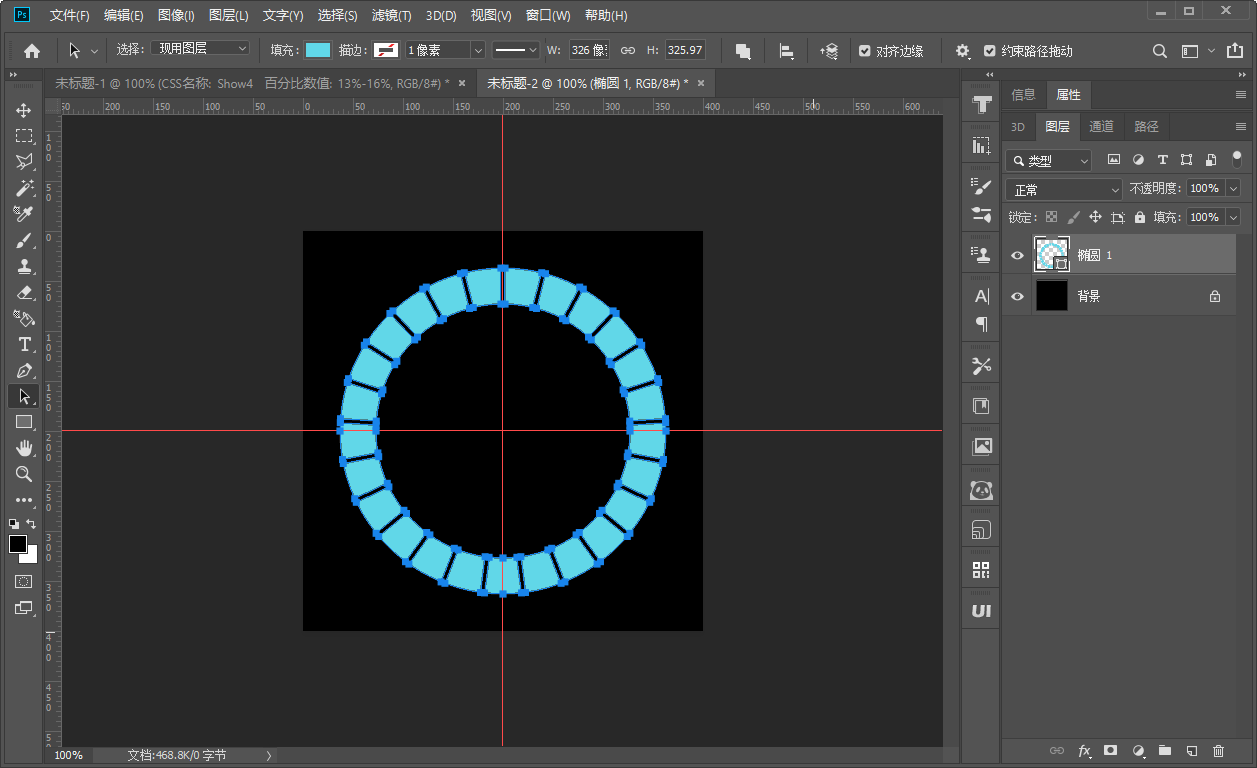The height and width of the screenshot is (768, 1257).
Task: Open the Character panel icon
Action: point(981,296)
